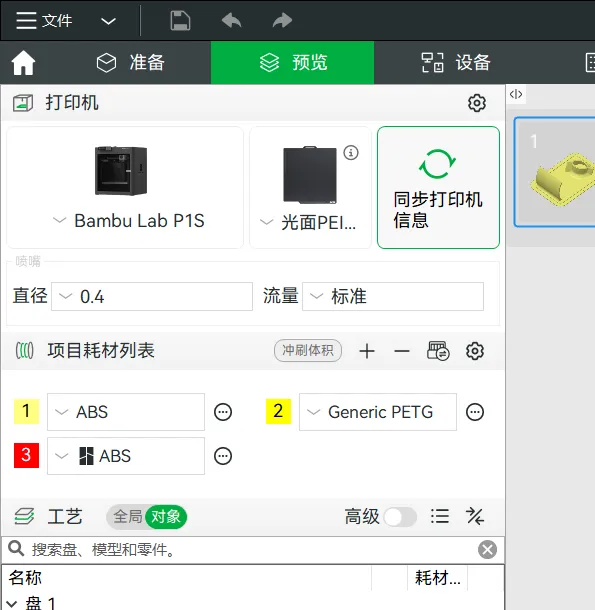Click filament 3 red color swatch
This screenshot has height=610, width=595.
pos(26,455)
